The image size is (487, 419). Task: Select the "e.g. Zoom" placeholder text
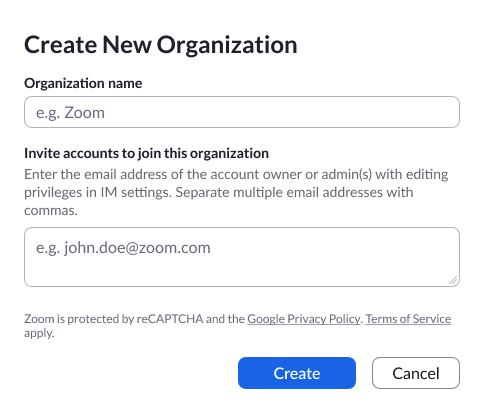point(70,113)
